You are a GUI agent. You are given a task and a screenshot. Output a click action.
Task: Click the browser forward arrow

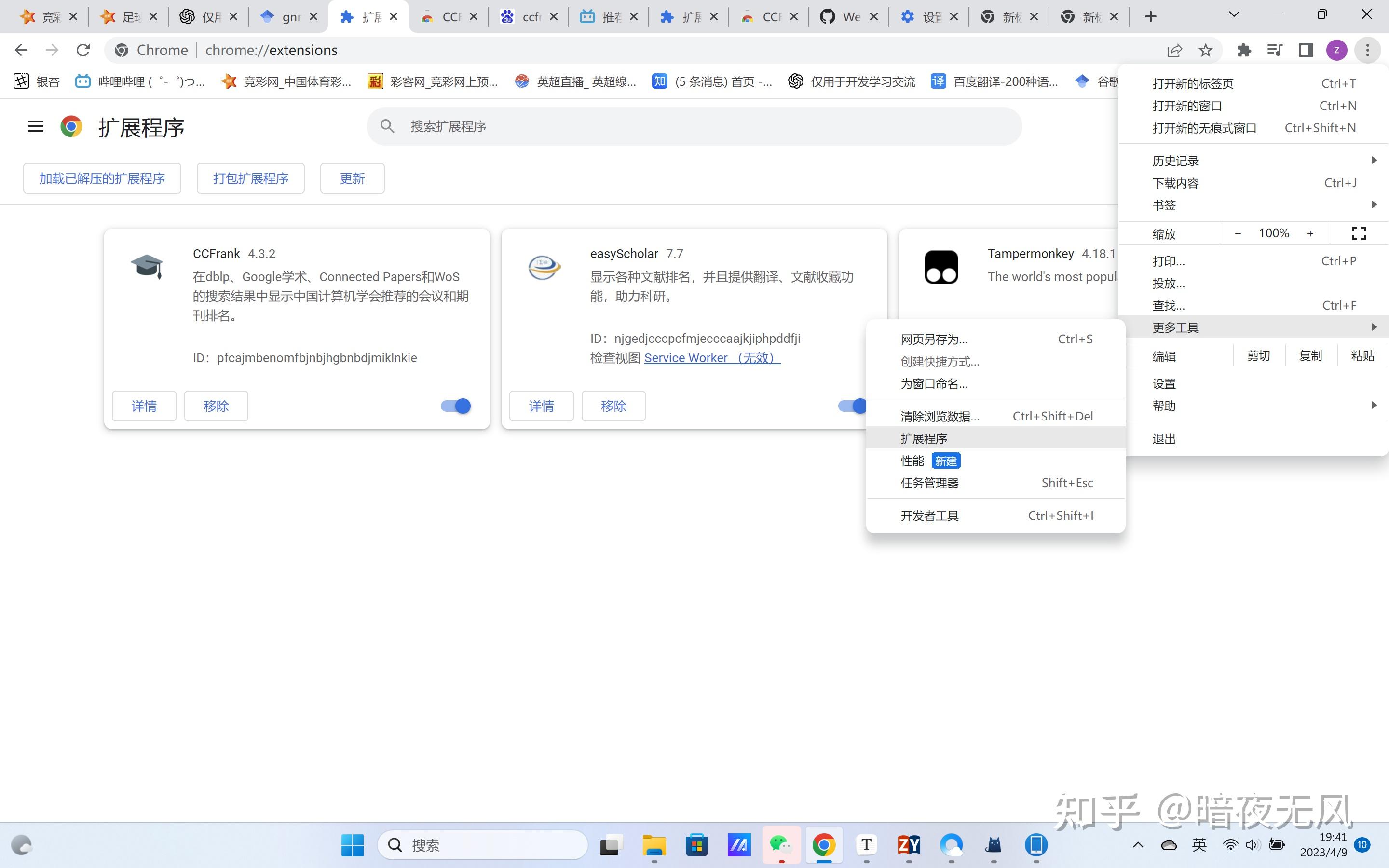tap(52, 51)
